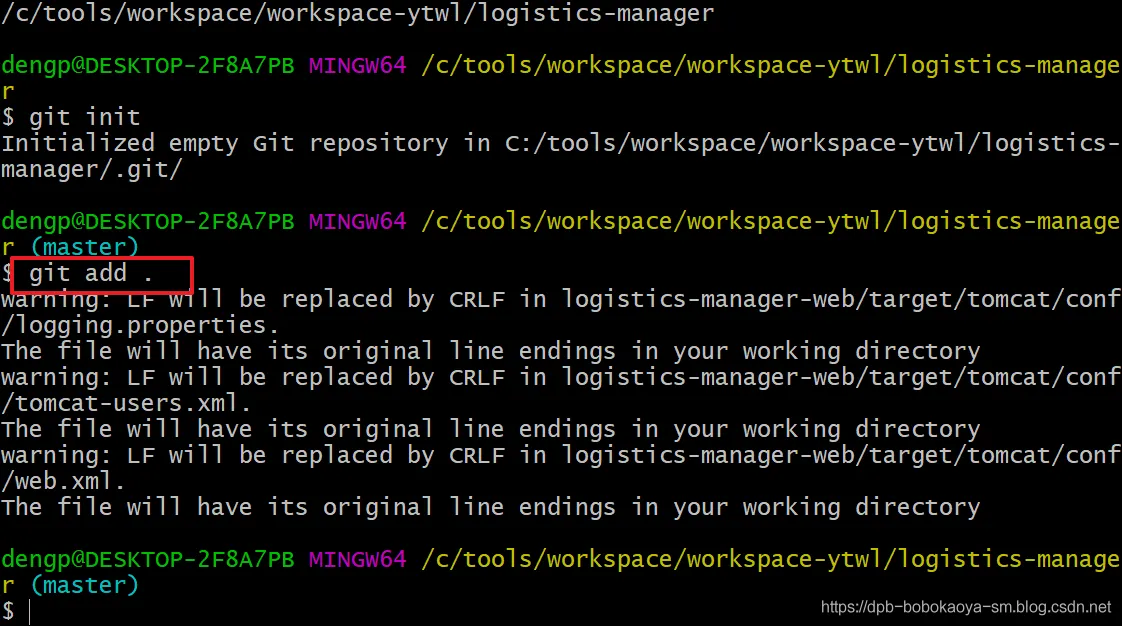Open the dpb-bobokaoya-sm.blog.csdn.net watermark link
1122x626 pixels.
965,607
